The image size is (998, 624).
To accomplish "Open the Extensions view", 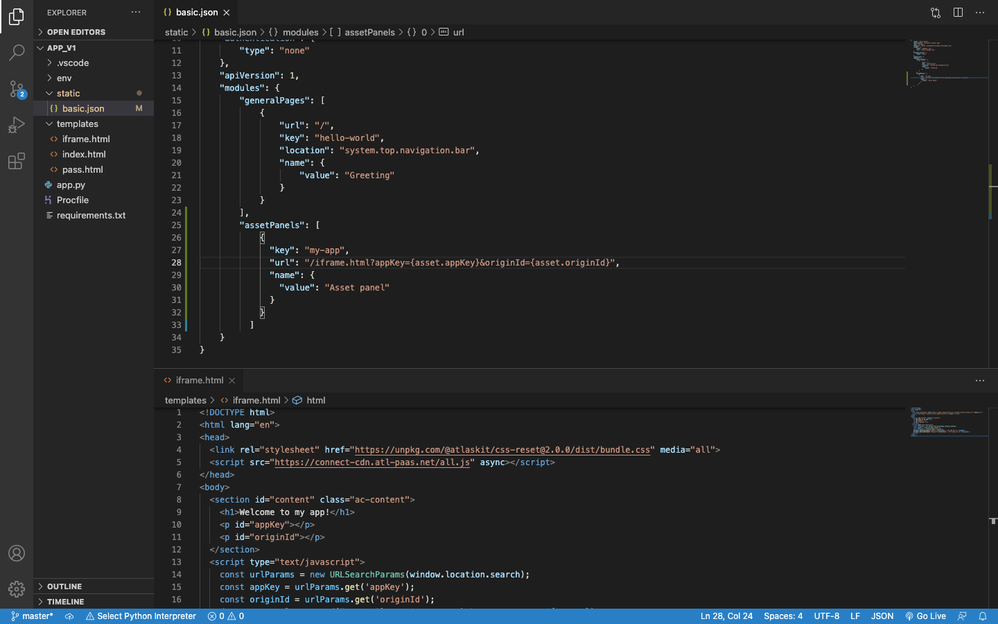I will [16, 161].
